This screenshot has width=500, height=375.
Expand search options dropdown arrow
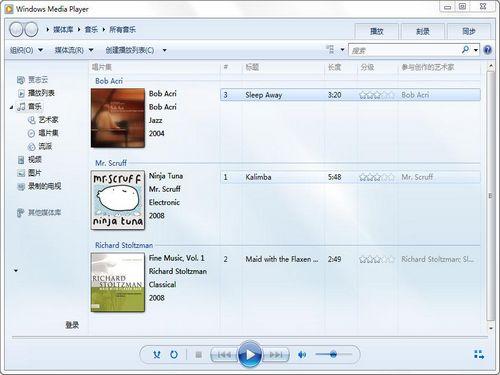tap(476, 50)
